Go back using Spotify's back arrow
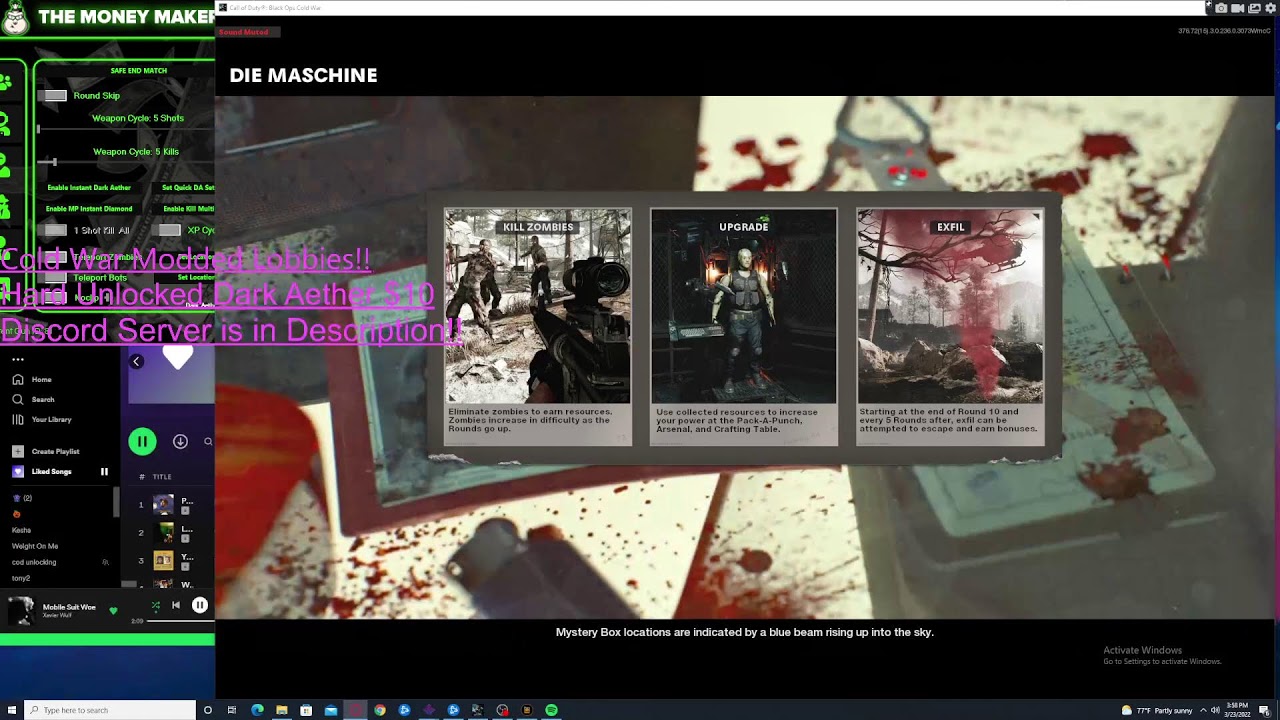Screen dimensions: 1280x720 (137, 361)
